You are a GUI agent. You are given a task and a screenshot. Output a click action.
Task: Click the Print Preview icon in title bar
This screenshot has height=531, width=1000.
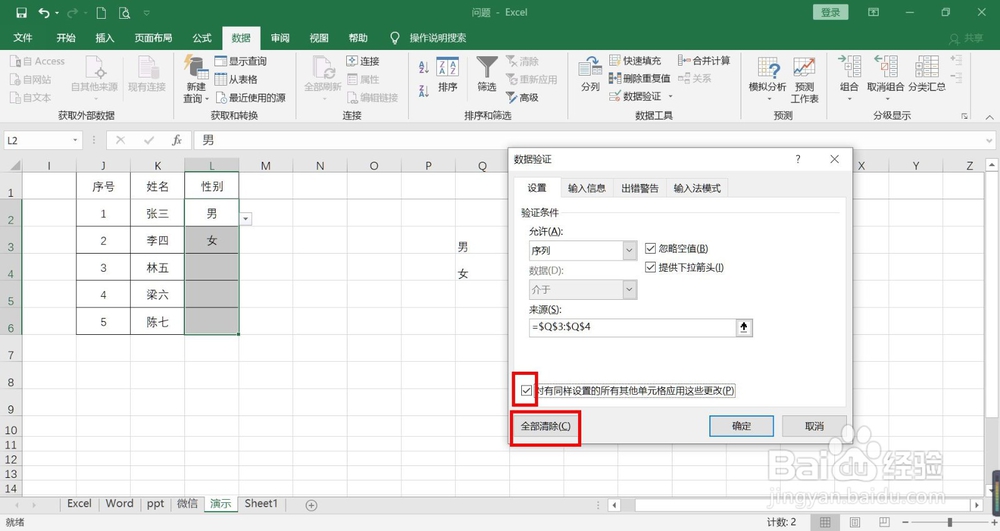pos(124,12)
